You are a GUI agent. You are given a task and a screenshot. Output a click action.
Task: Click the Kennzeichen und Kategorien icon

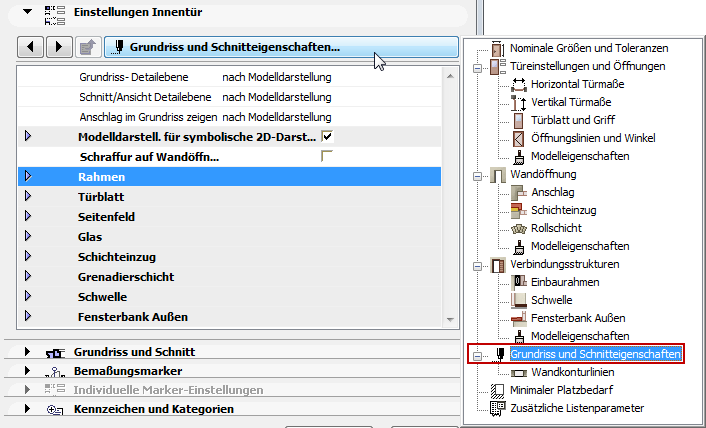[55, 410]
